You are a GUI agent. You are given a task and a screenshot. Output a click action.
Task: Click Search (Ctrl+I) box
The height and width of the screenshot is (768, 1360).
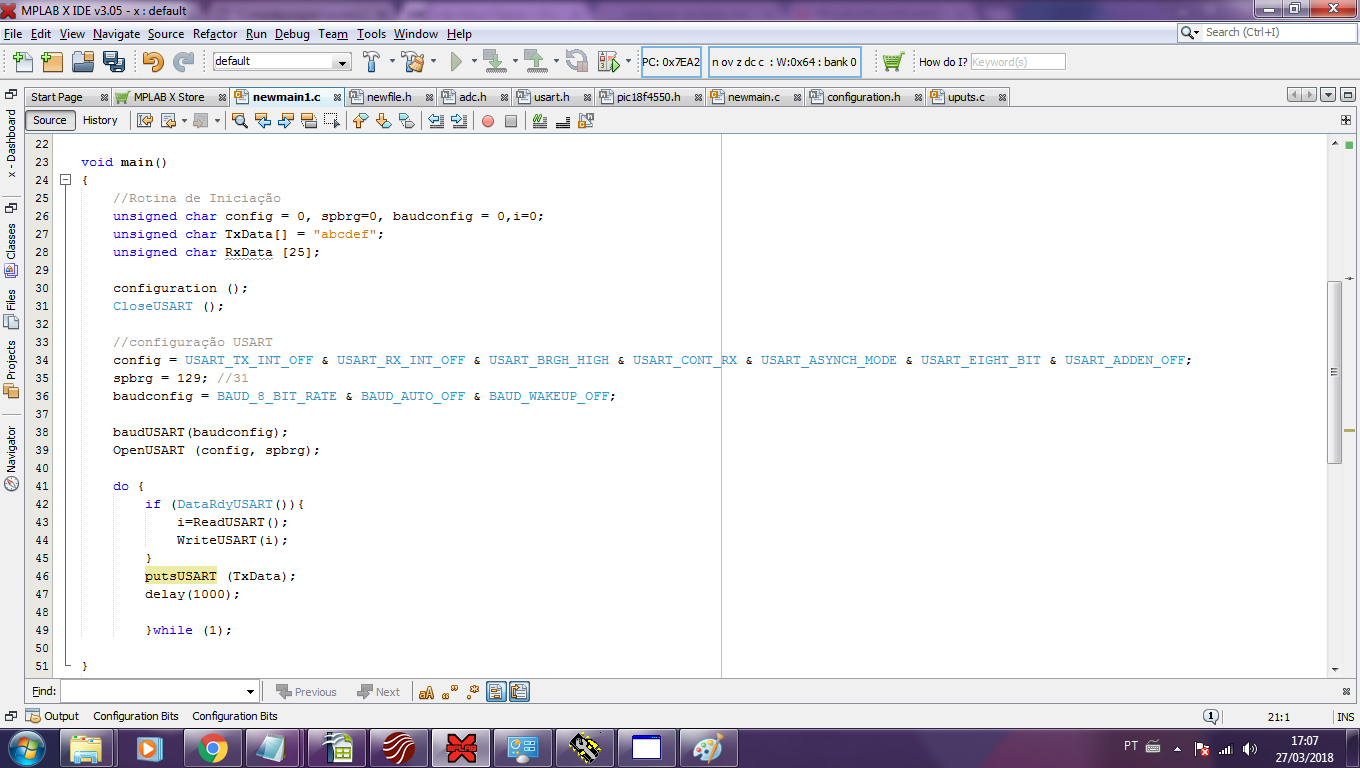pyautogui.click(x=1268, y=33)
